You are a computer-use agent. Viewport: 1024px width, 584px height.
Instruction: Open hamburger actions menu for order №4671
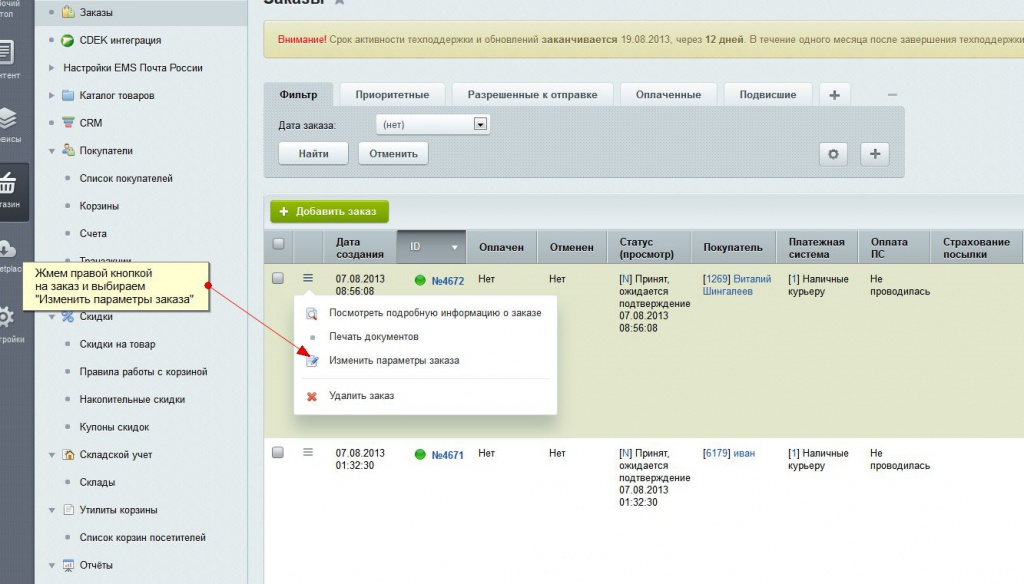pos(308,452)
